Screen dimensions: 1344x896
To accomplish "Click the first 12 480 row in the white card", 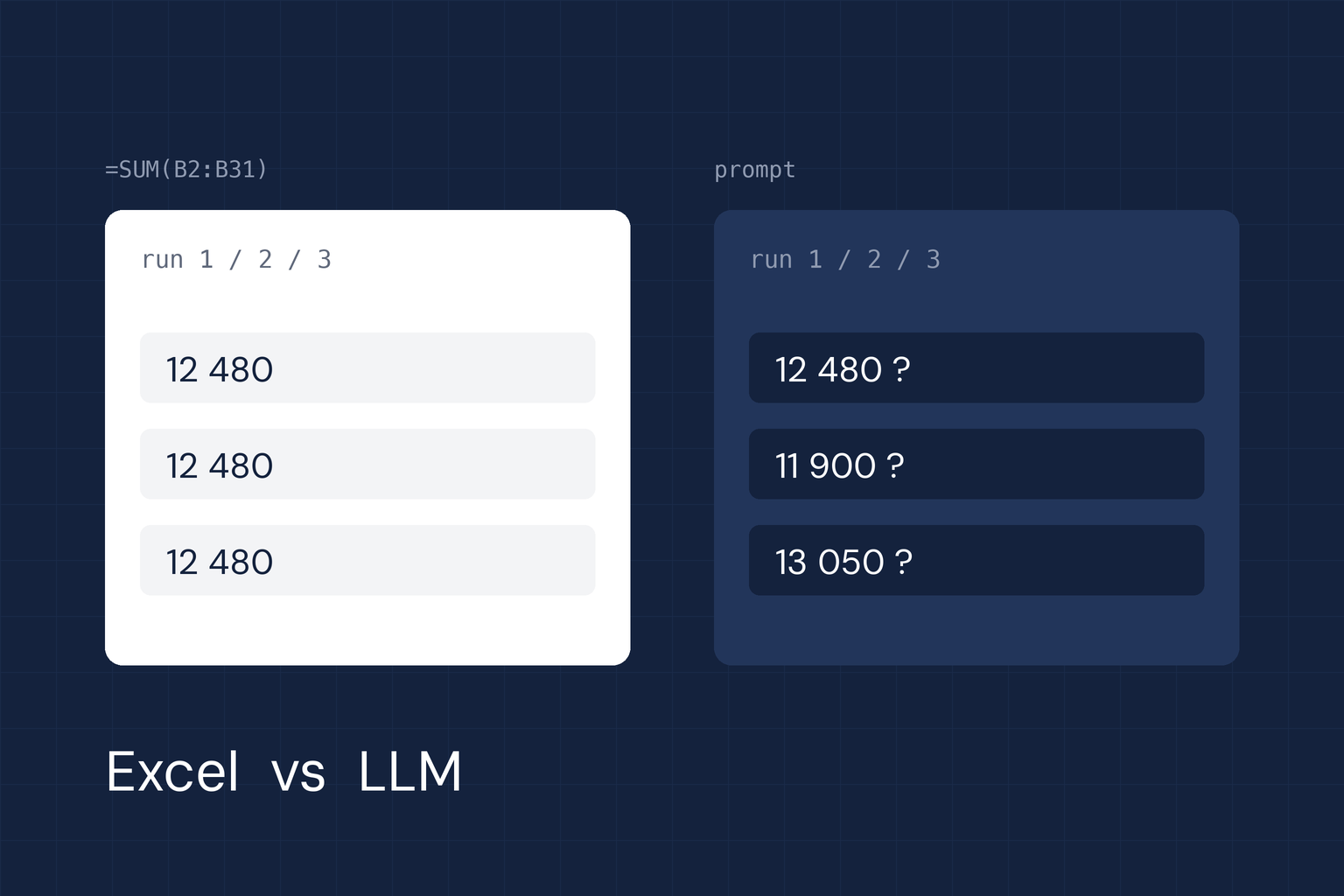I will [x=367, y=367].
